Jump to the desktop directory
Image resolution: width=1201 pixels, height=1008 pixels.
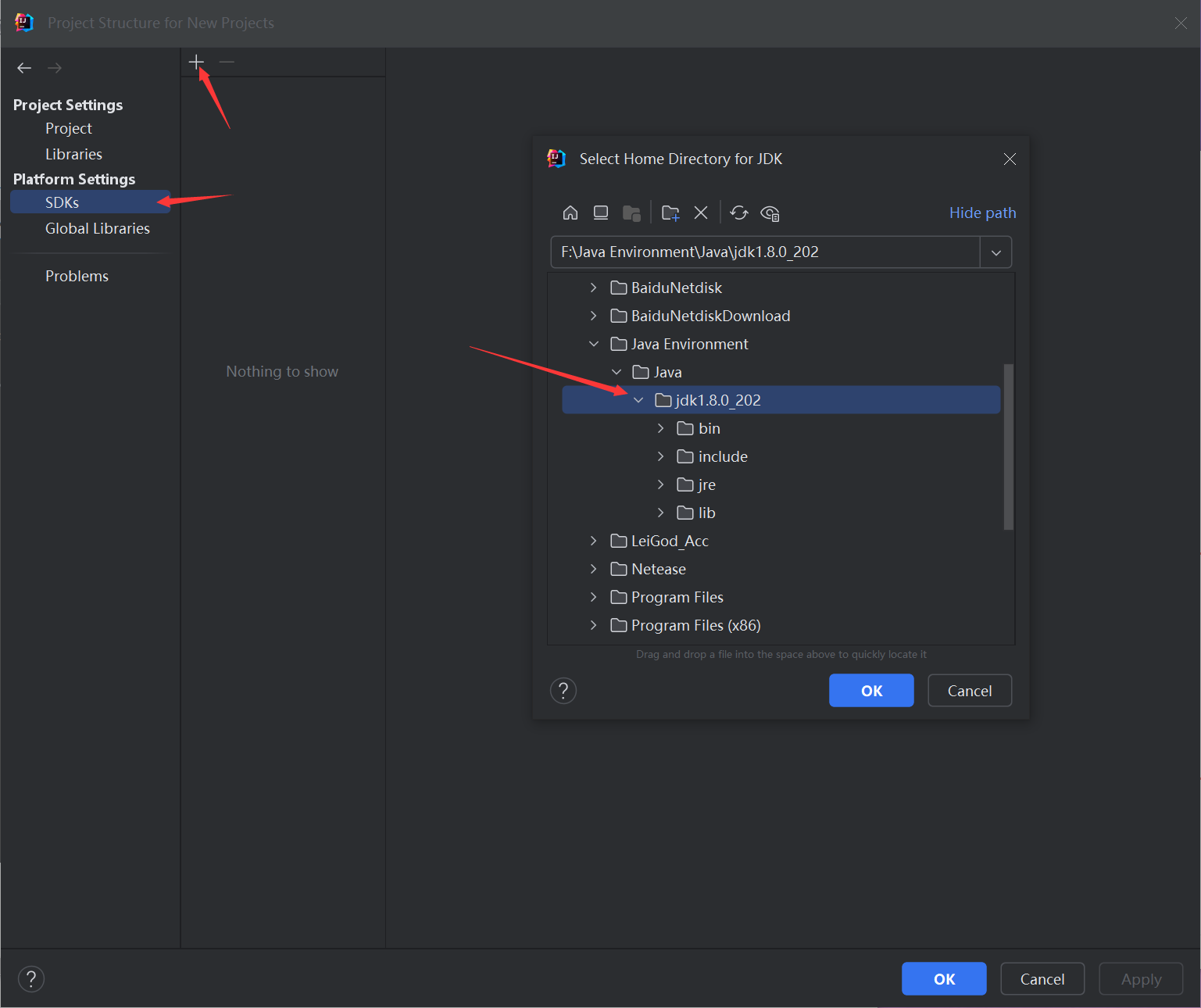601,213
